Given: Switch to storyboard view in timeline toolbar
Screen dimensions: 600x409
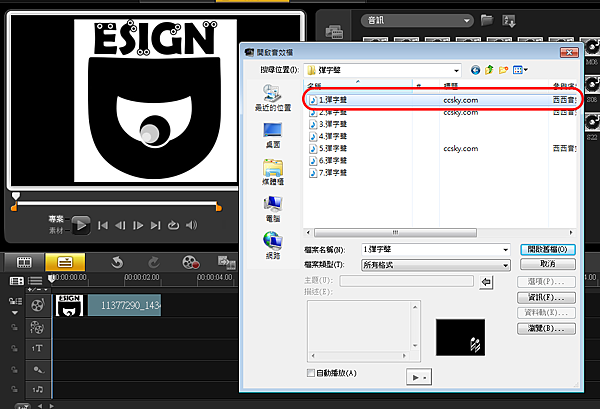Looking at the screenshot, I should (24, 262).
